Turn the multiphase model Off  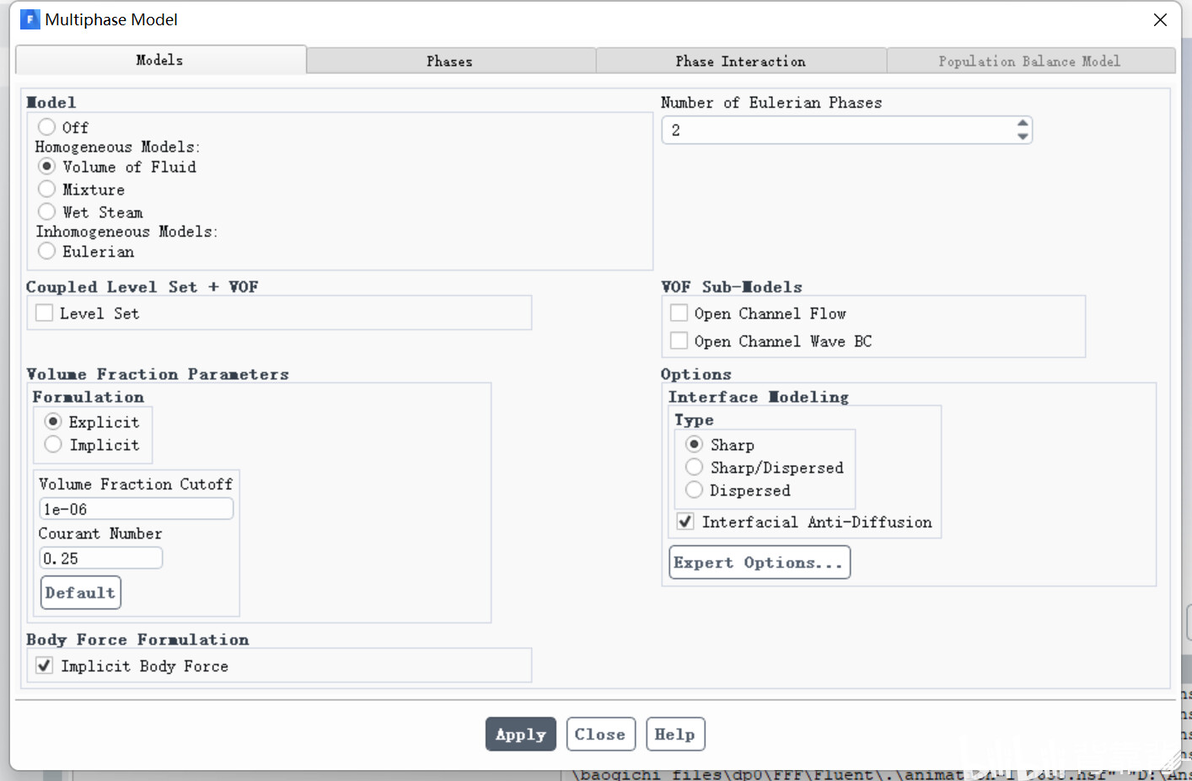[x=47, y=127]
